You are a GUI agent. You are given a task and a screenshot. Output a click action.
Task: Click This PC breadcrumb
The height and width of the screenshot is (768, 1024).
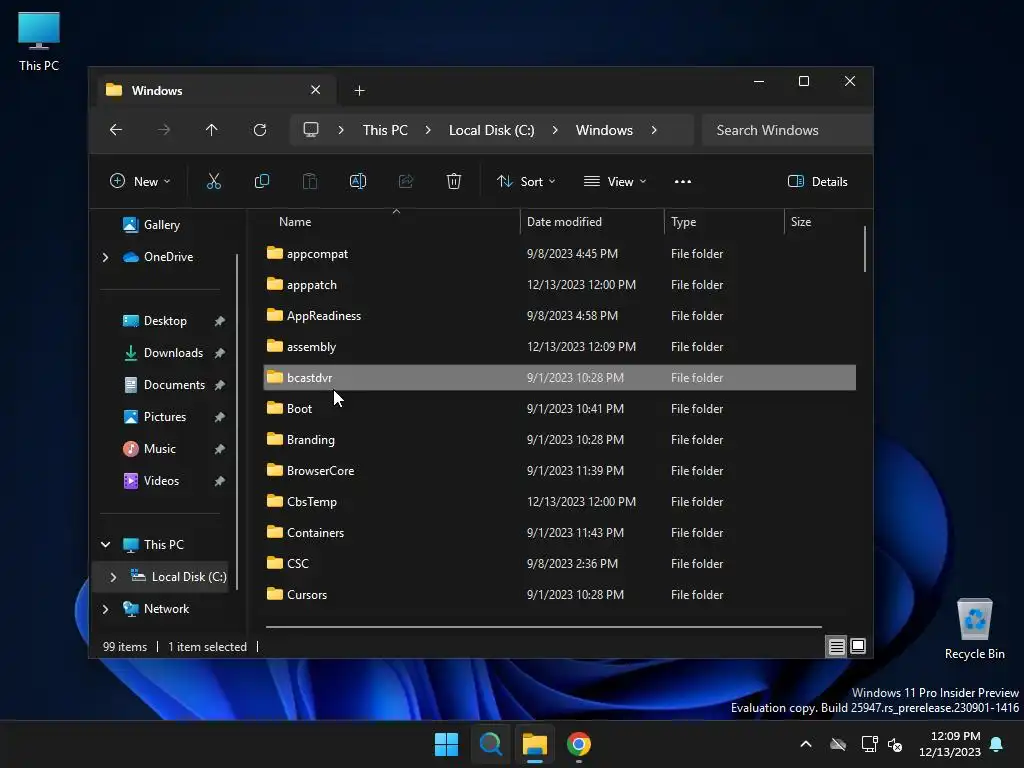click(385, 130)
